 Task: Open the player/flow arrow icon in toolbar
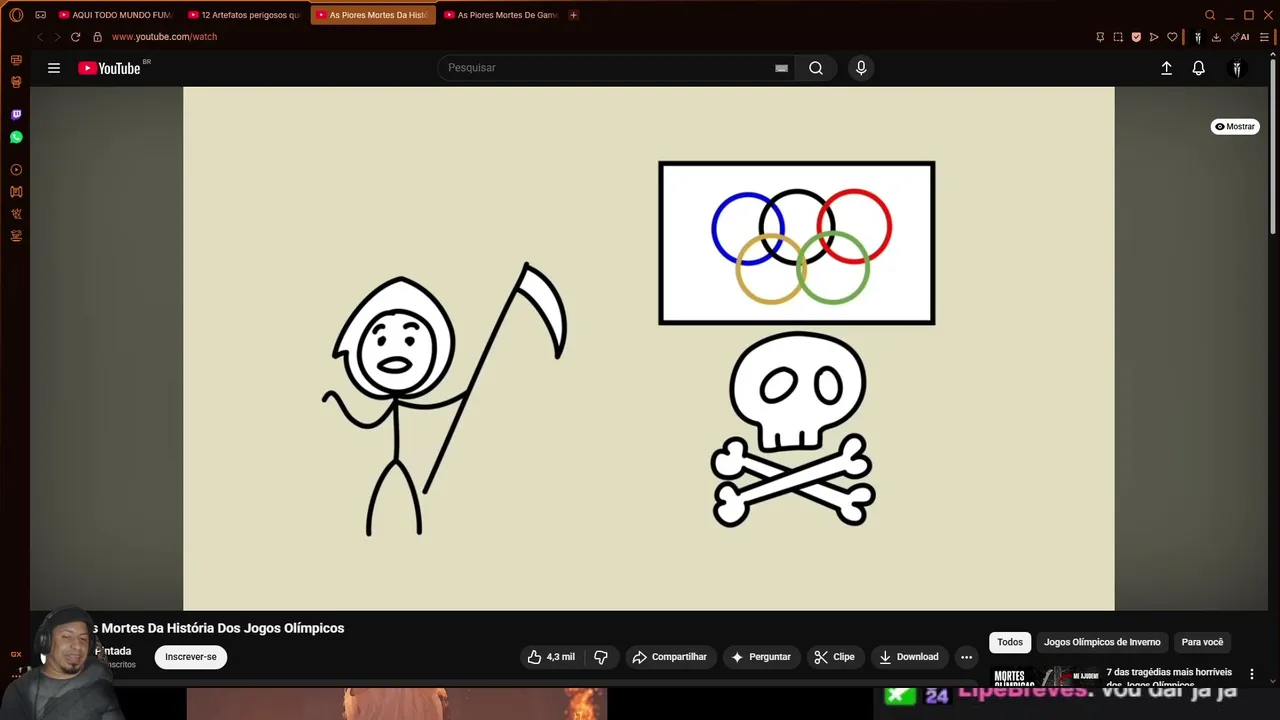[1154, 37]
